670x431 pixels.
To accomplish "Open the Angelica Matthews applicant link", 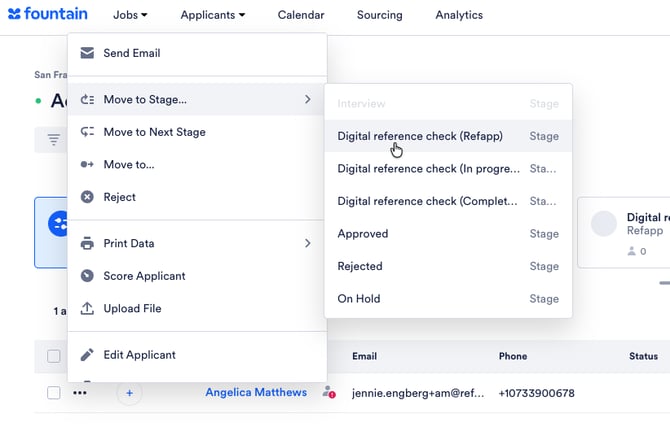I will point(256,393).
